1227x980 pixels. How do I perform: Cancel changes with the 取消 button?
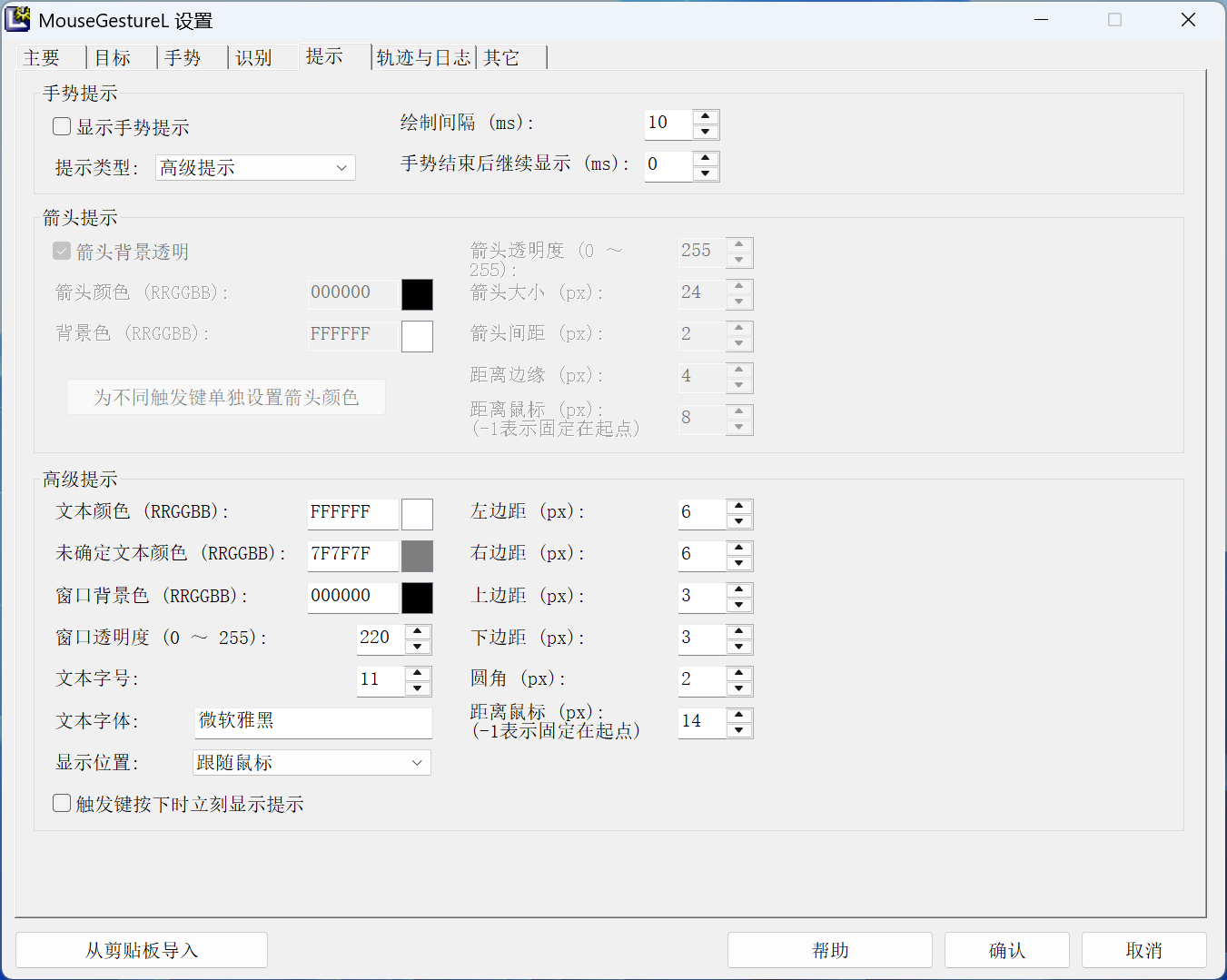[1143, 949]
